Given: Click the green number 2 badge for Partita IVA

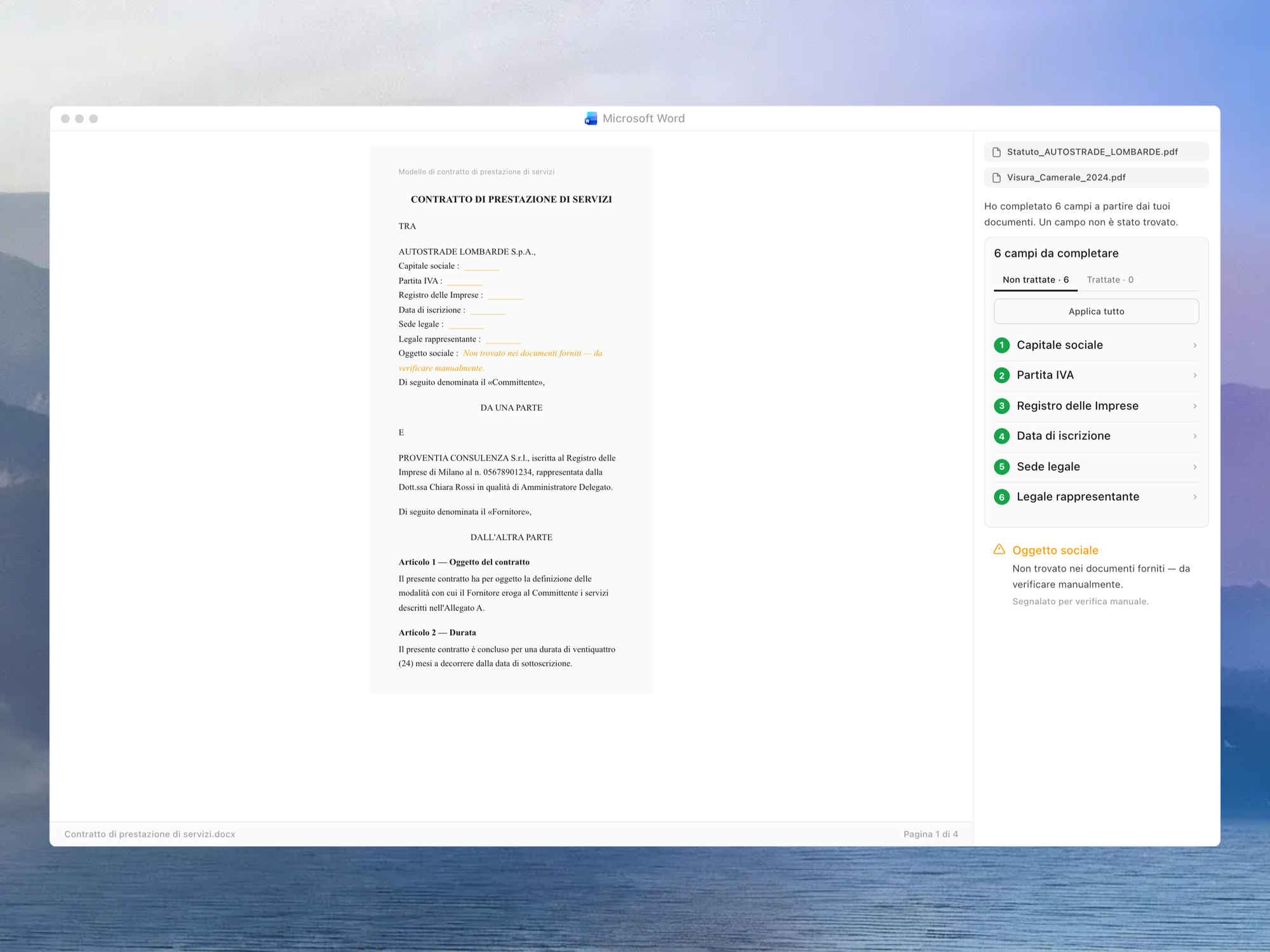Looking at the screenshot, I should [x=1001, y=375].
